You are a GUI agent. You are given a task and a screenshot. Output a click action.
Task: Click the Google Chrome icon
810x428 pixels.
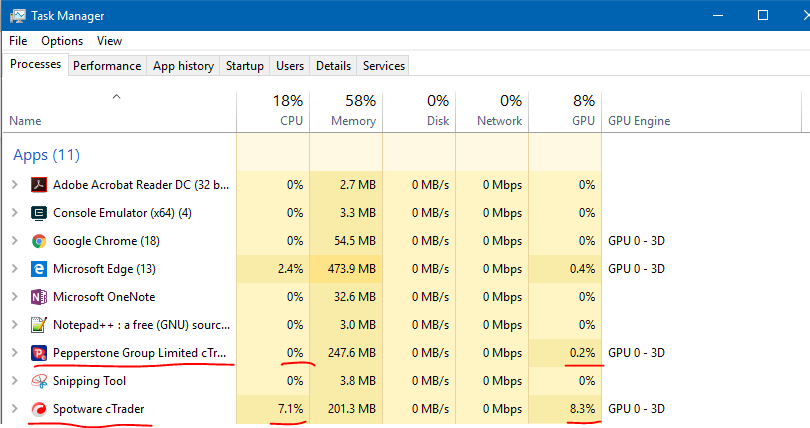tap(39, 241)
